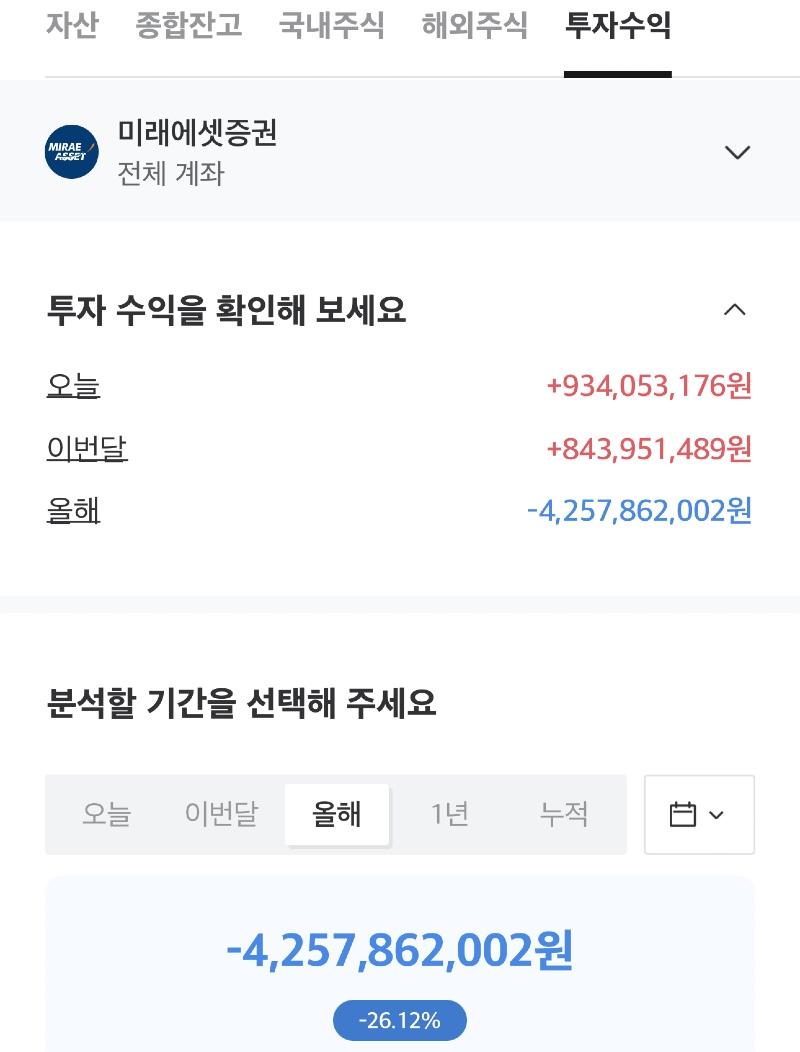
Task: Open dropdown arrow beside calendar icon
Action: click(x=716, y=815)
